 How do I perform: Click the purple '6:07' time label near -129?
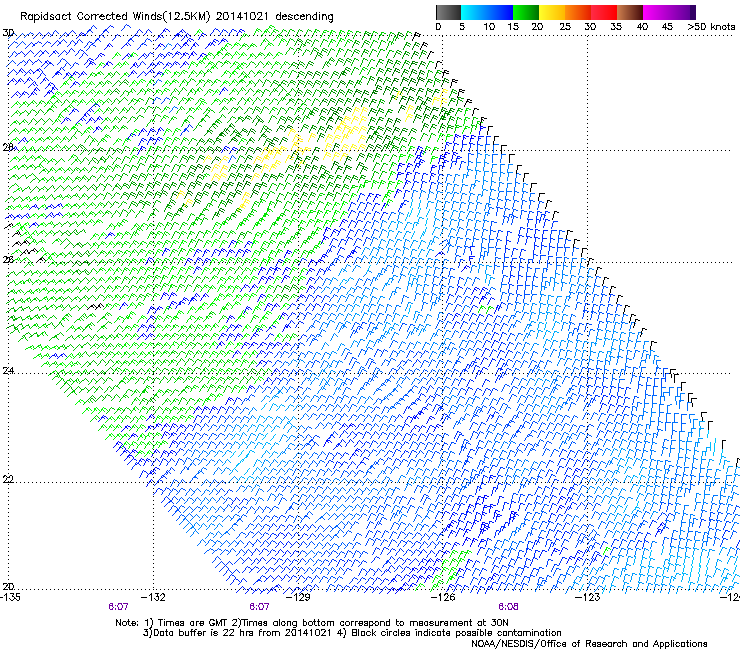(x=259, y=607)
